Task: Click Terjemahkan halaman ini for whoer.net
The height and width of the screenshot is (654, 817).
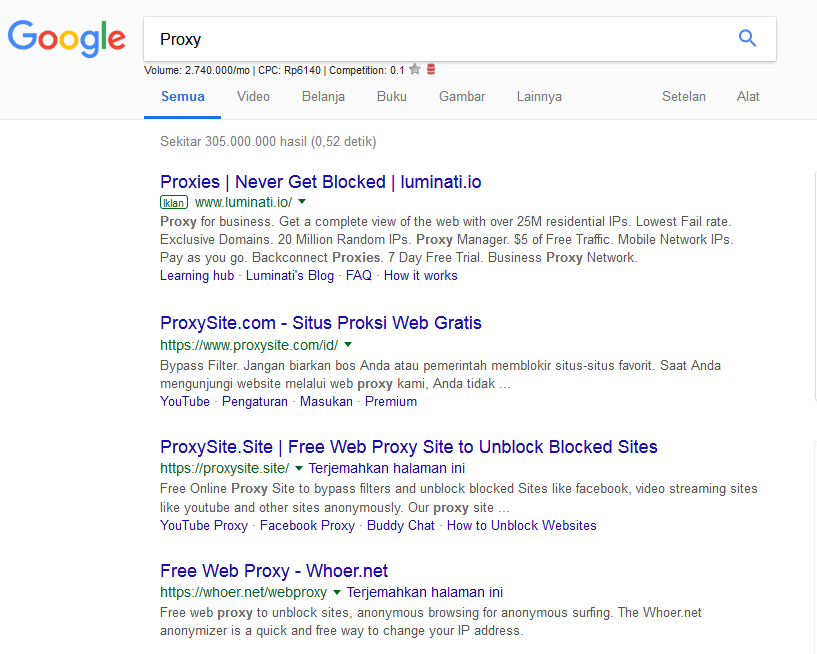Action: (425, 593)
